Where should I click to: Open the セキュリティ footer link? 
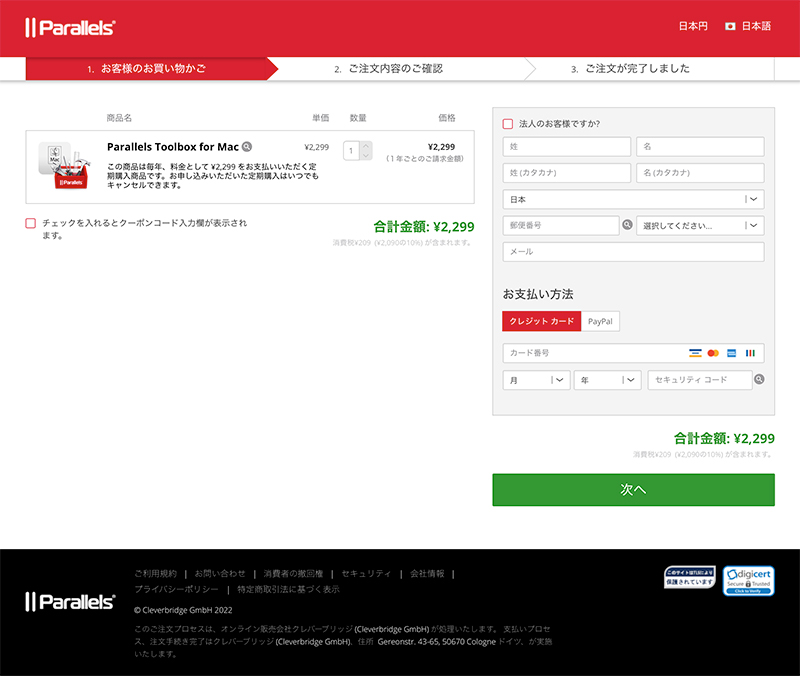click(x=366, y=573)
